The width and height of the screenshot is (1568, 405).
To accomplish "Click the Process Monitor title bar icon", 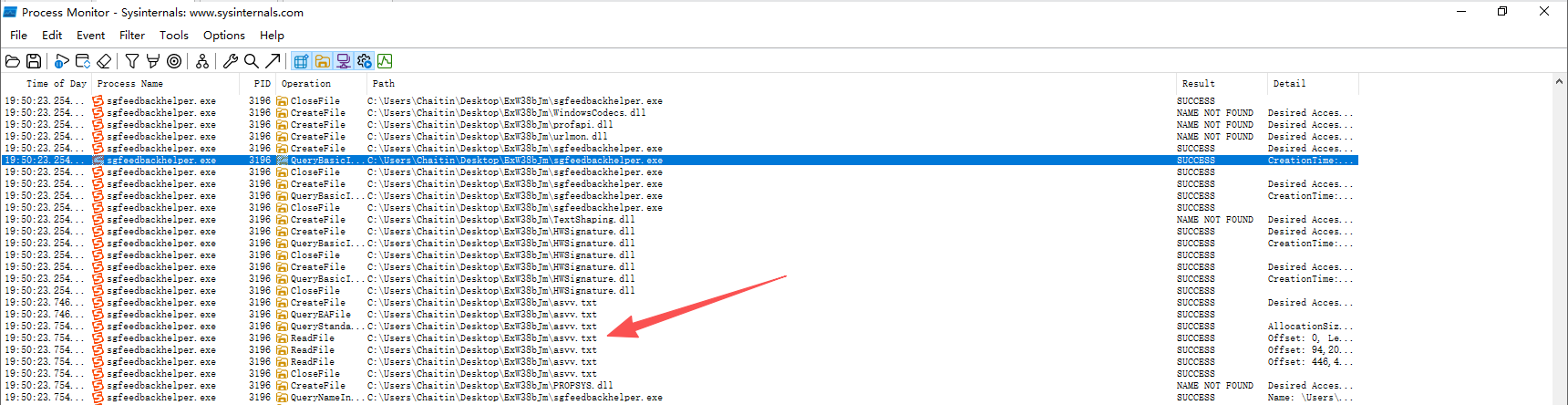I will pos(10,12).
